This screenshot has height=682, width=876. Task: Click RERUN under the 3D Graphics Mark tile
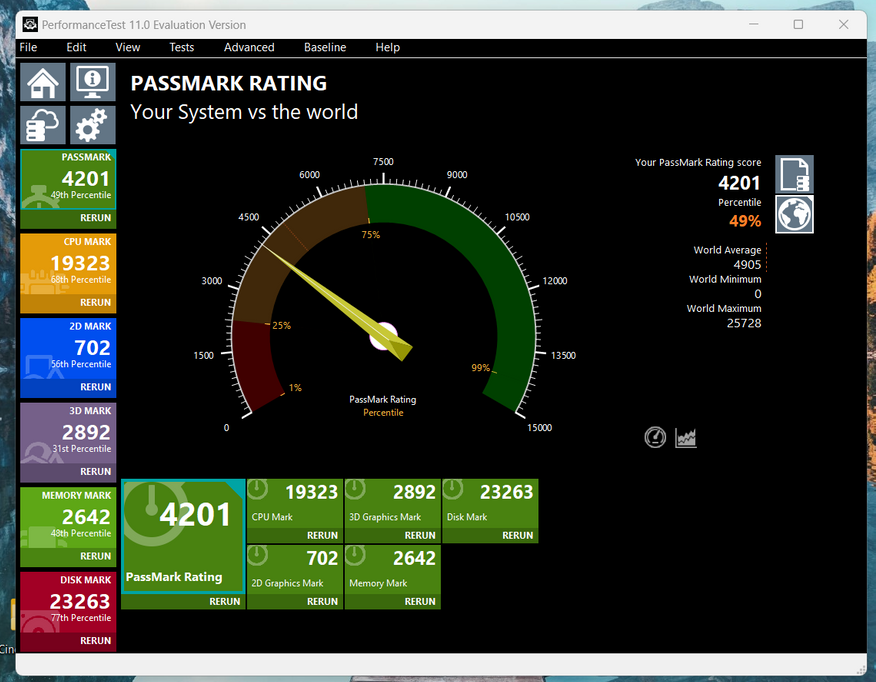tap(420, 535)
